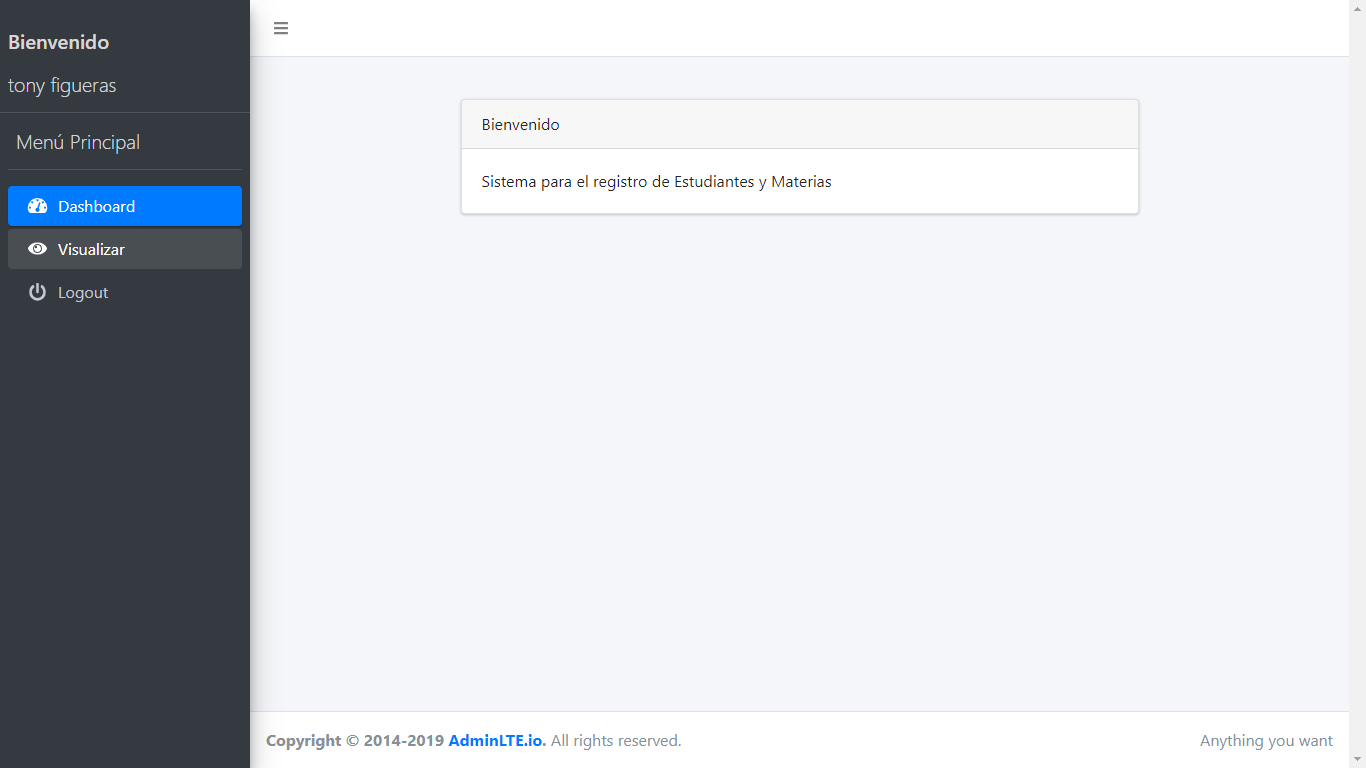Click the tony figueras username
This screenshot has height=768, width=1366.
[x=61, y=85]
